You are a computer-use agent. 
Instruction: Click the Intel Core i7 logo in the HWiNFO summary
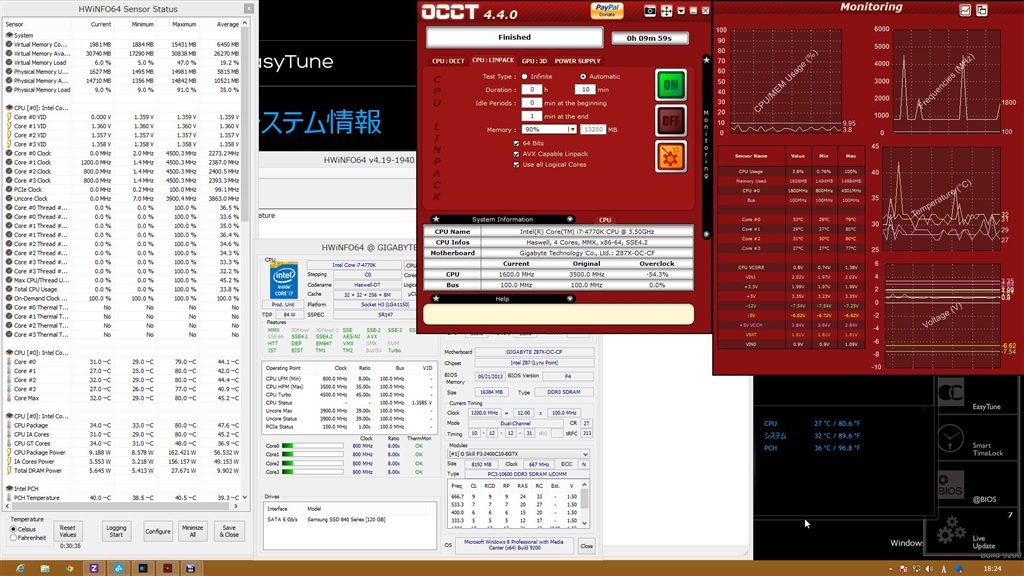(284, 281)
